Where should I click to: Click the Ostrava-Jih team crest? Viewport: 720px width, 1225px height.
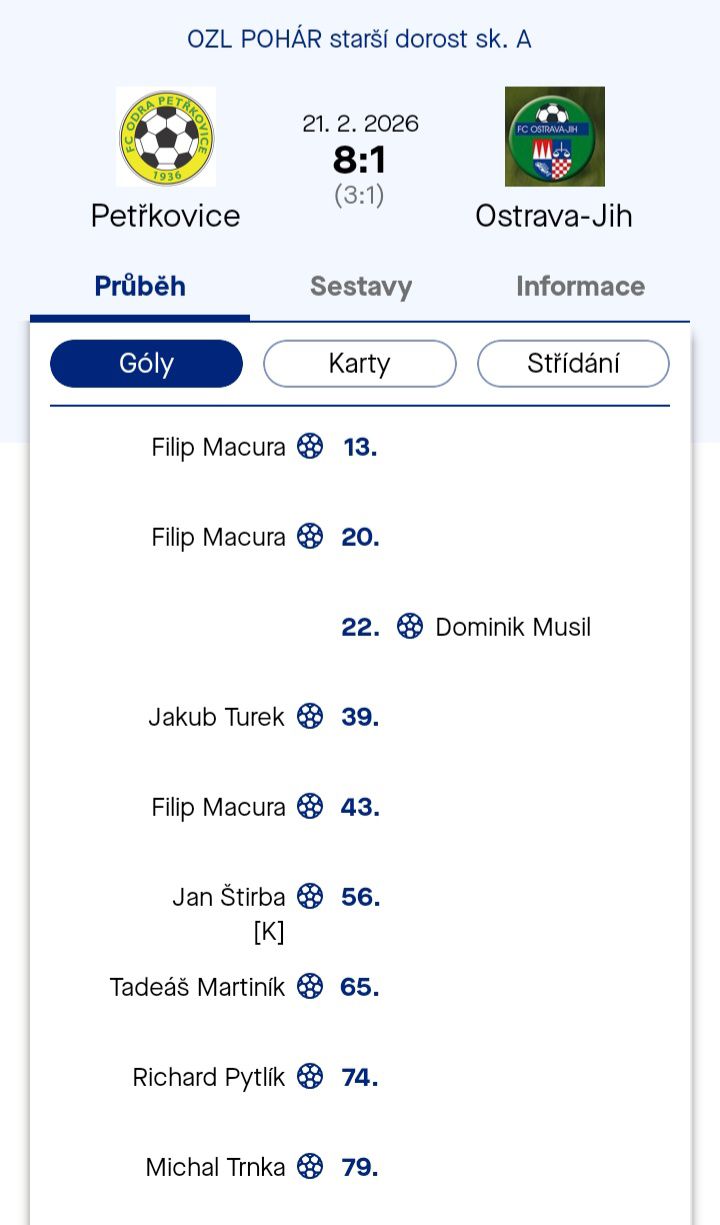coord(554,137)
